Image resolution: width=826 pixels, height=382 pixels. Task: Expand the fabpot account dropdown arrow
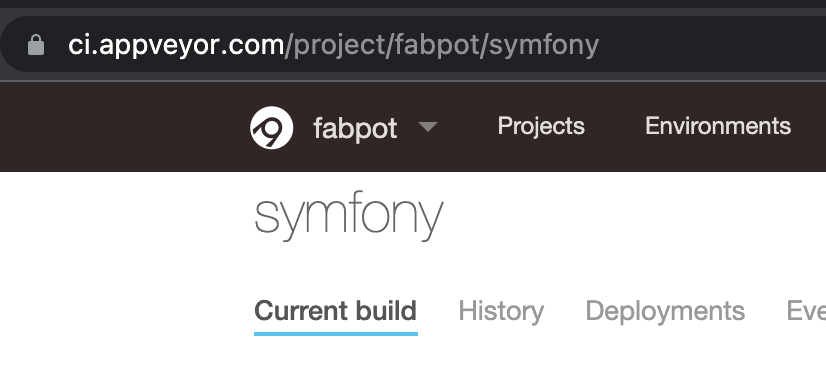coord(428,126)
